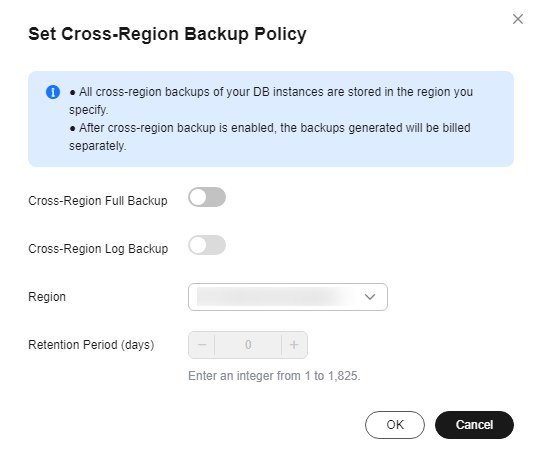Decrease retention period with minus icon
Screen dimensions: 540x469
(x=202, y=345)
